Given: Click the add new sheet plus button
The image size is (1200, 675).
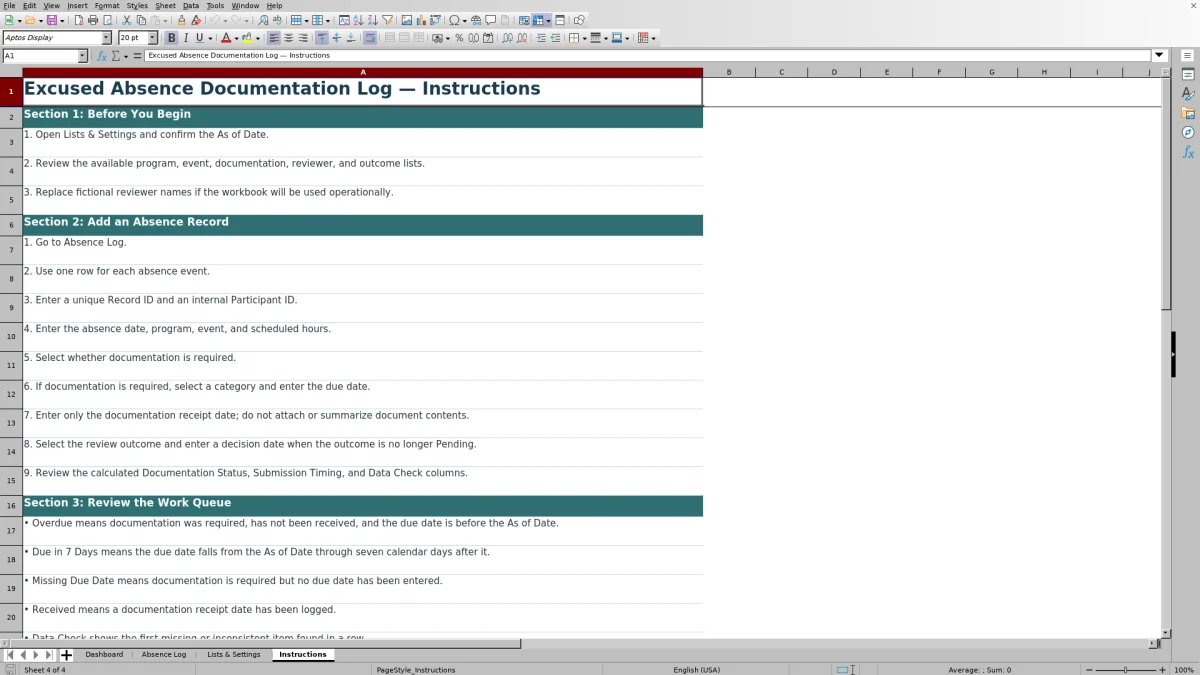Looking at the screenshot, I should click(x=67, y=655).
